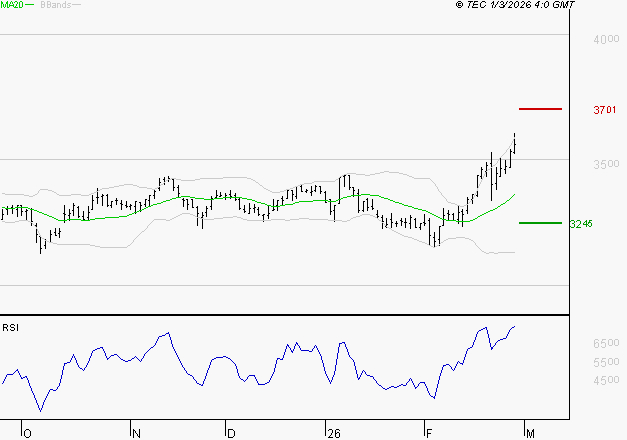Click the 3500 price axis label
This screenshot has height=440, width=627.
605,163
